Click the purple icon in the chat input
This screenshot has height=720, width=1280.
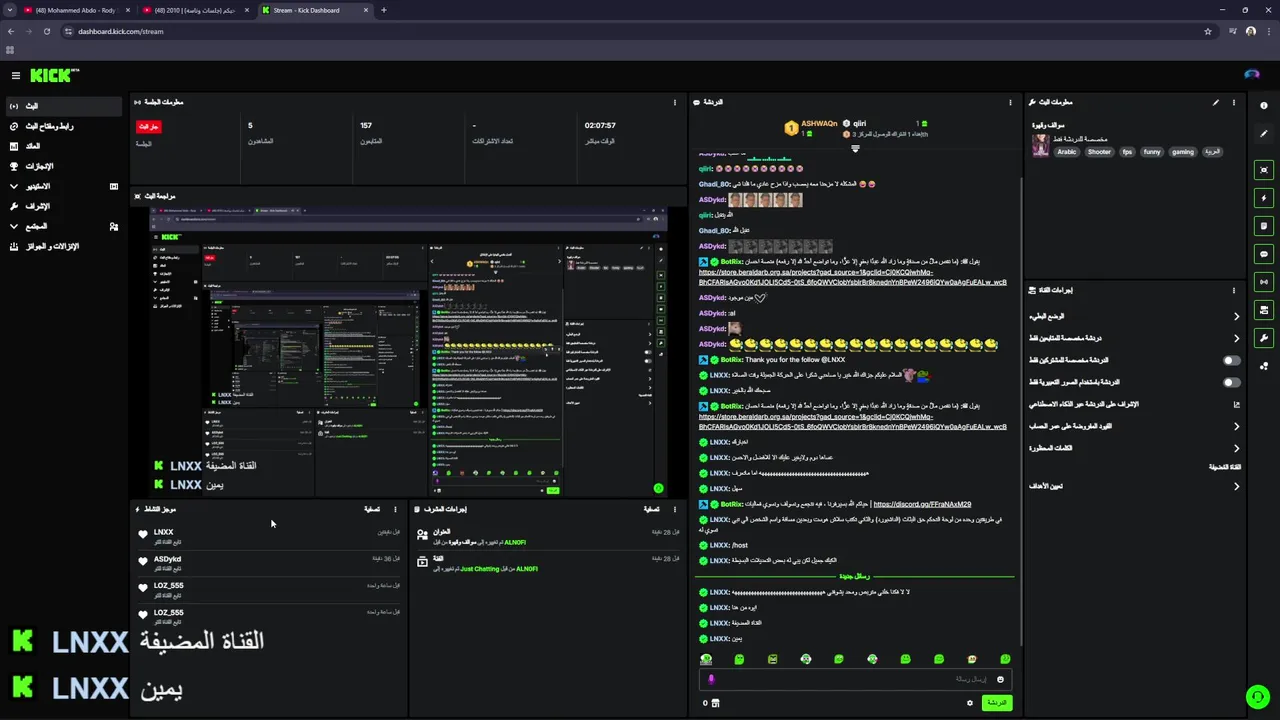711,679
